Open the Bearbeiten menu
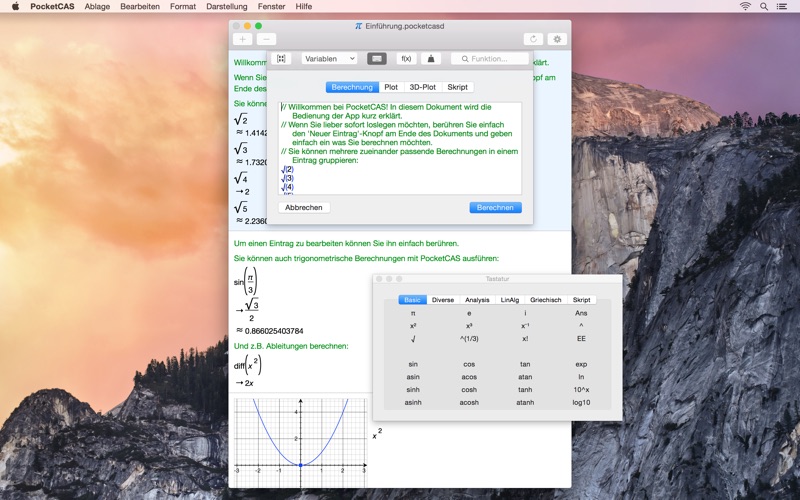This screenshot has width=800, height=500. pyautogui.click(x=140, y=7)
